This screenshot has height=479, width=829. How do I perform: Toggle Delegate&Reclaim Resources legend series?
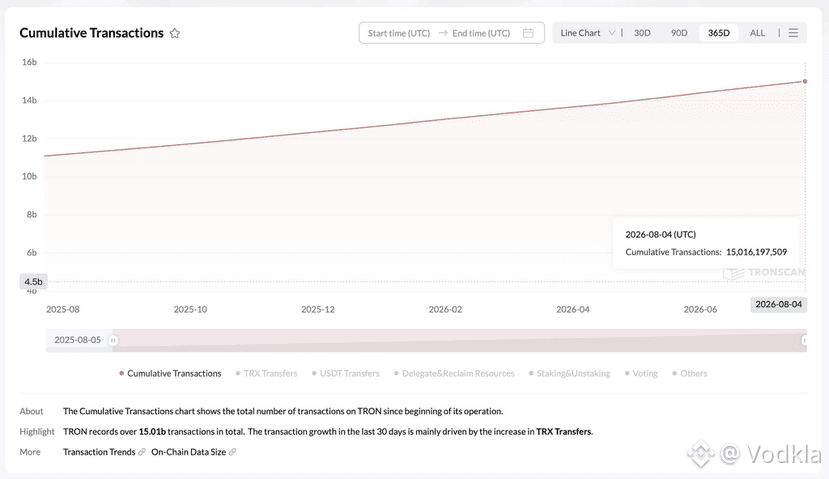[454, 373]
